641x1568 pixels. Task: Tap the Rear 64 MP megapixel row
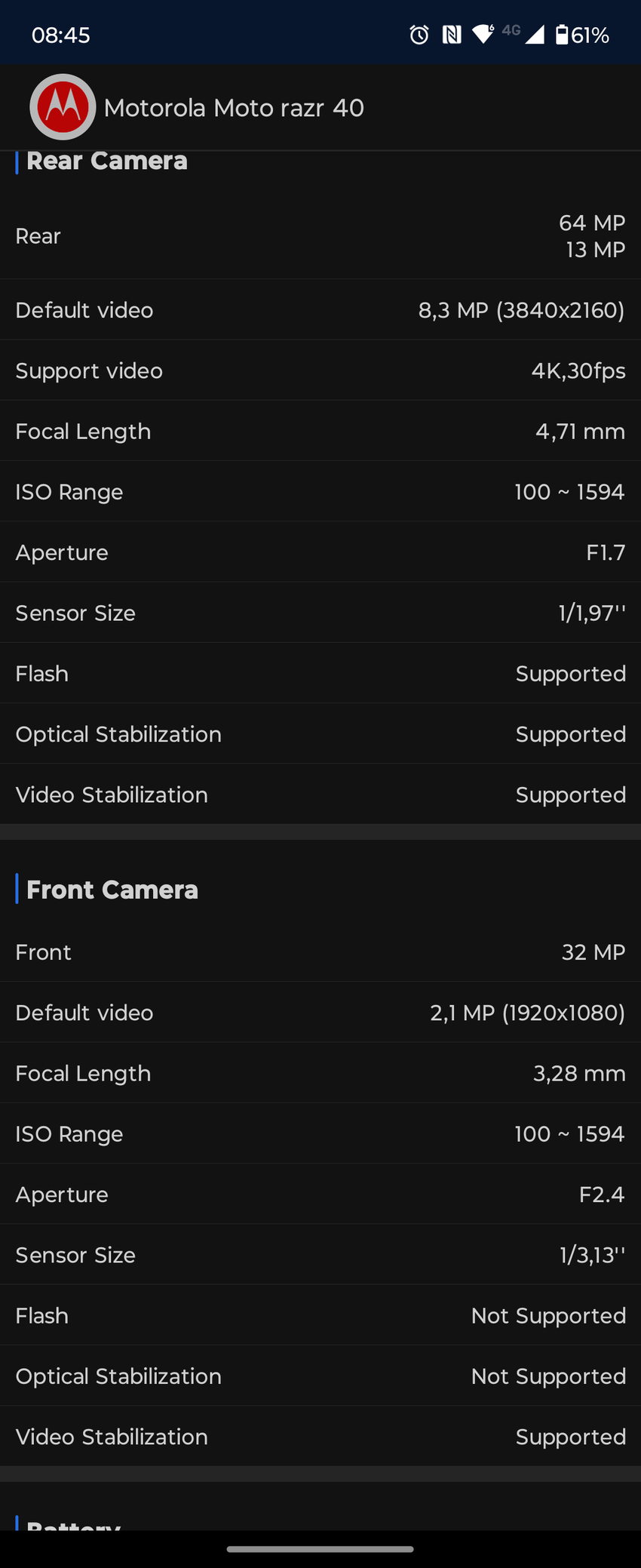pos(320,236)
